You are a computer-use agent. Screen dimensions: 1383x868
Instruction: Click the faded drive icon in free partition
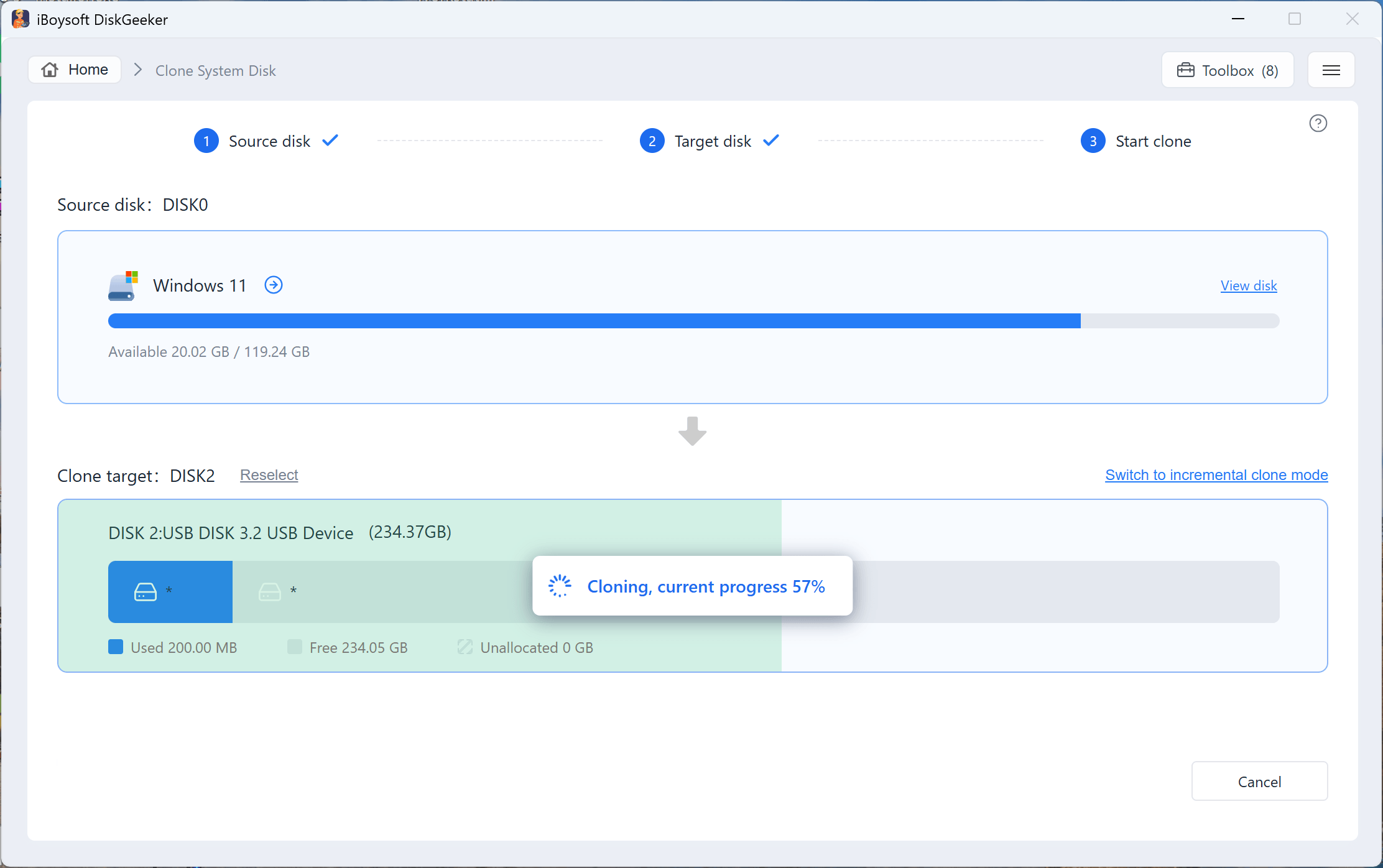(x=270, y=592)
